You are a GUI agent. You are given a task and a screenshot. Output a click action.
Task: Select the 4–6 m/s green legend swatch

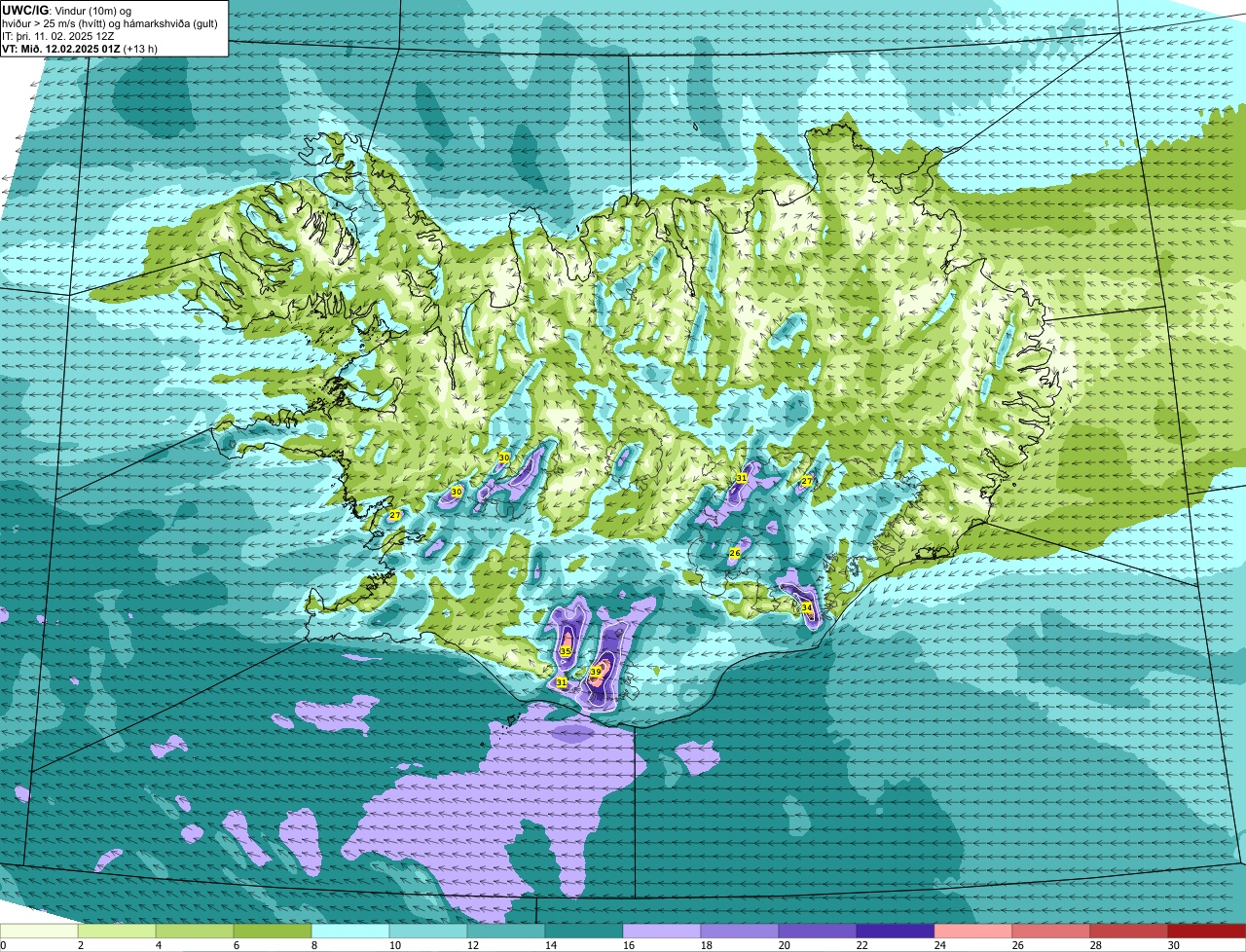coord(195,932)
